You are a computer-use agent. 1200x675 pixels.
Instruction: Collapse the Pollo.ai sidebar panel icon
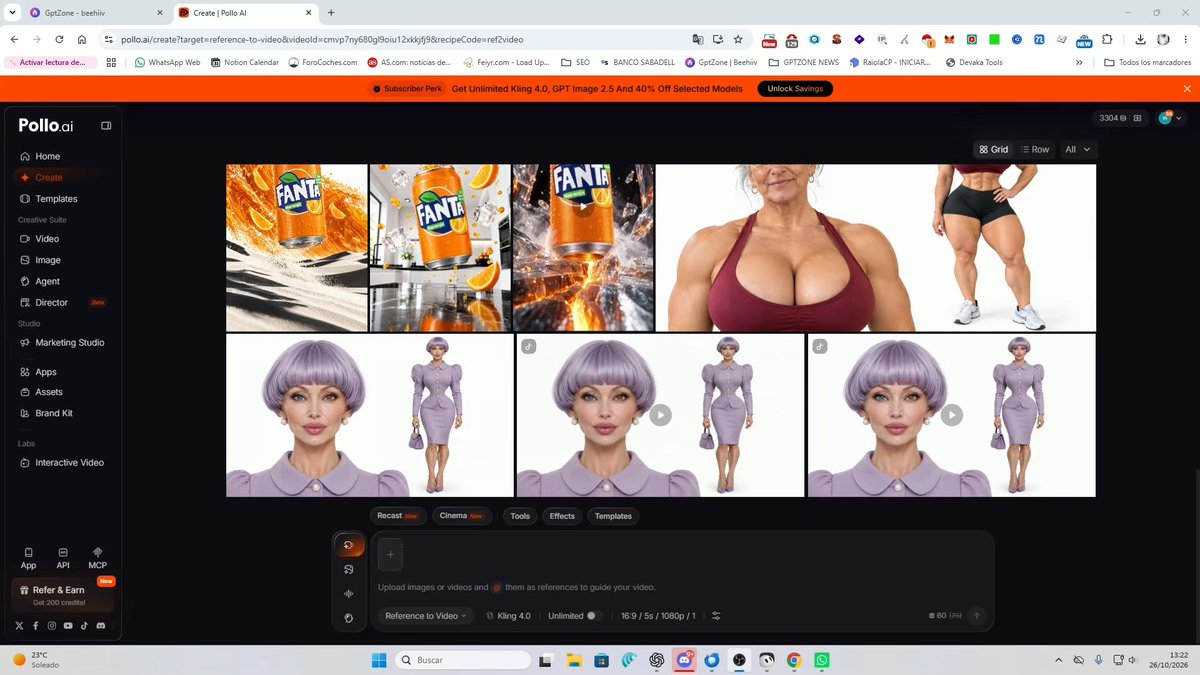106,126
